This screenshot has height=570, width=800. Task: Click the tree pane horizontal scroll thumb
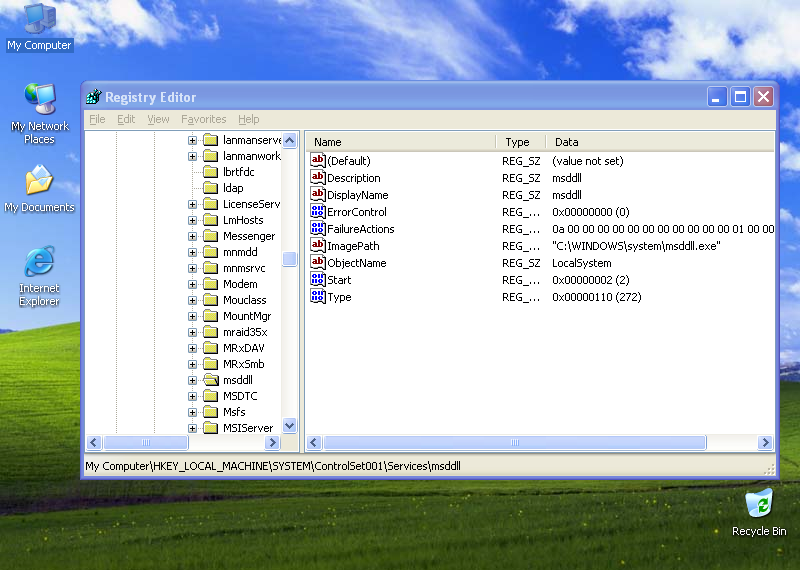point(146,442)
